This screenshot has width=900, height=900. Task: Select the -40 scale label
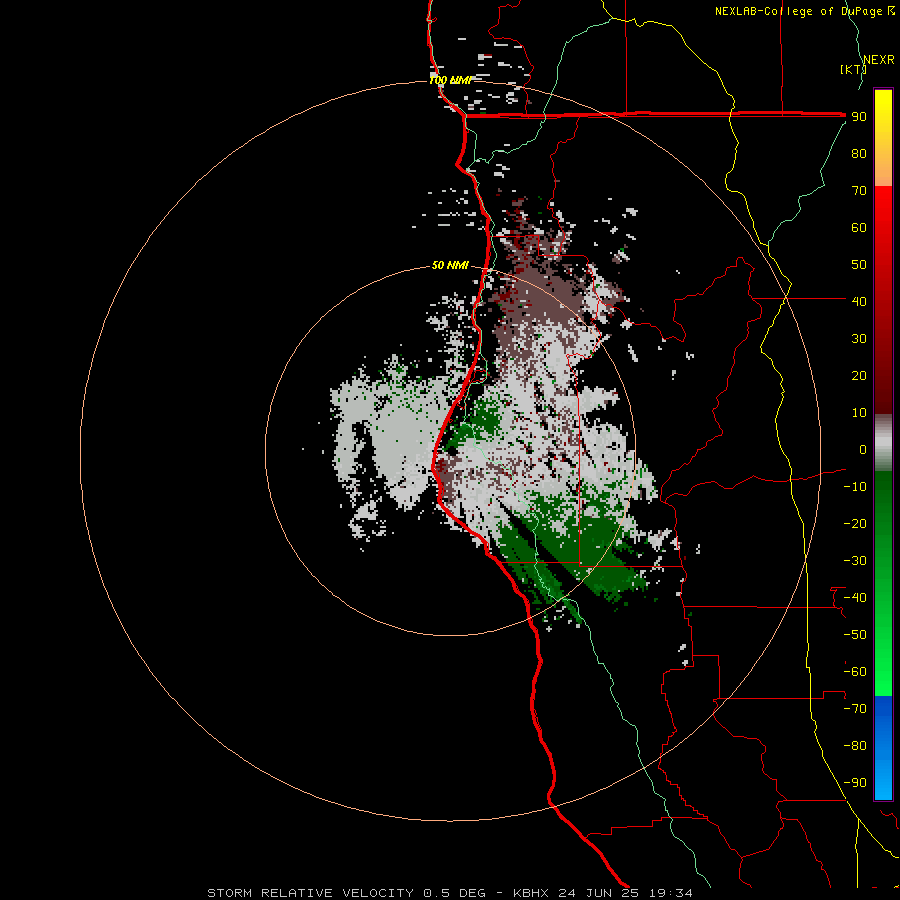click(855, 598)
